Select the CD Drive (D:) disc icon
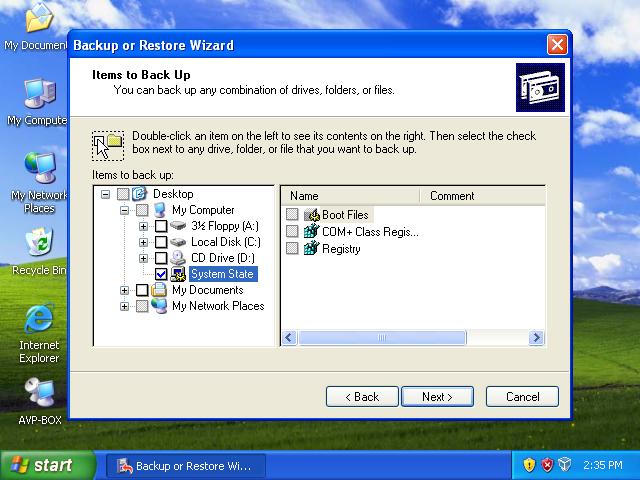The height and width of the screenshot is (480, 640). tap(178, 258)
